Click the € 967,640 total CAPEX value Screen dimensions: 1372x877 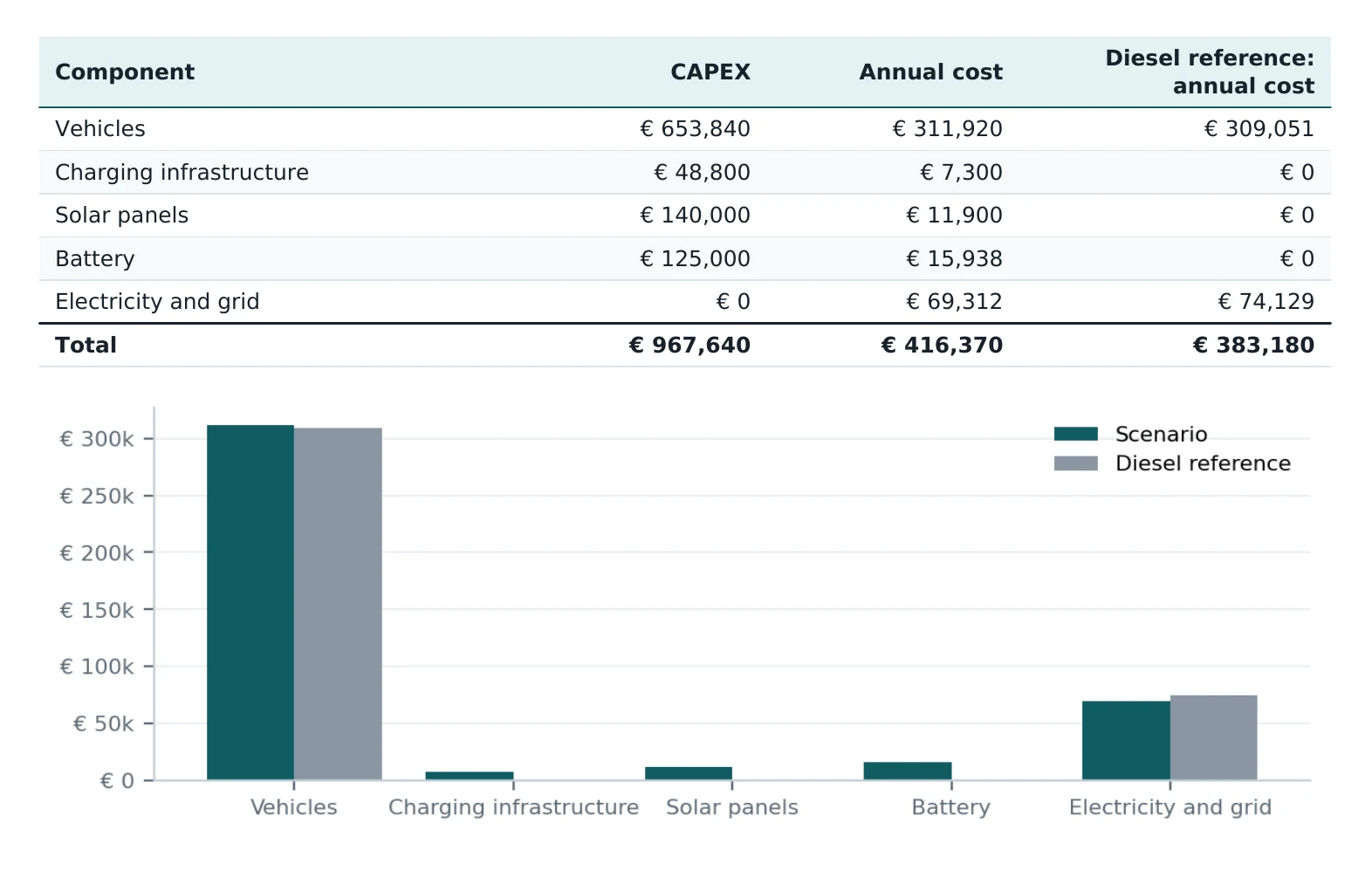pyautogui.click(x=689, y=345)
